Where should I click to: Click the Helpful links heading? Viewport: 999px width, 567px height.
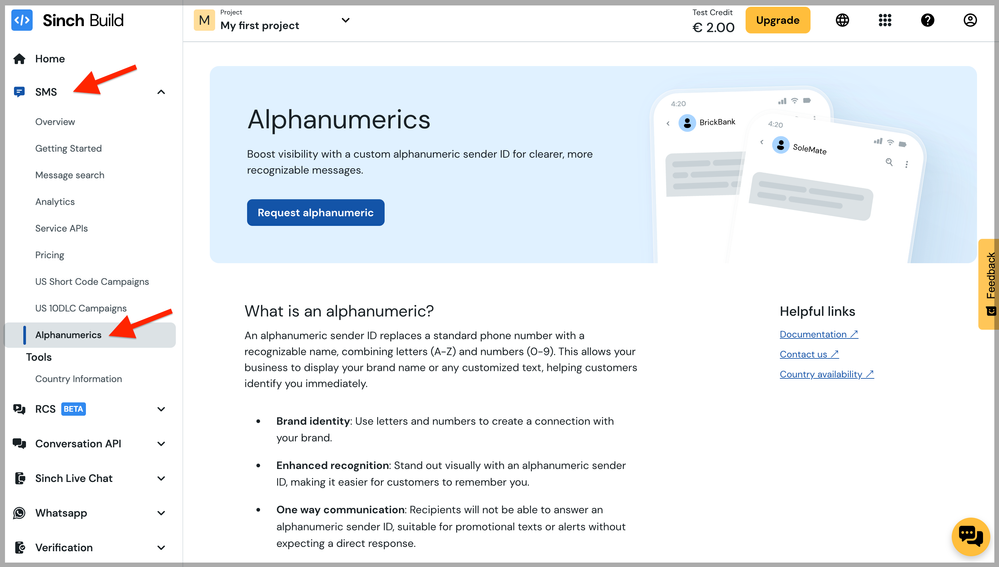coord(817,312)
